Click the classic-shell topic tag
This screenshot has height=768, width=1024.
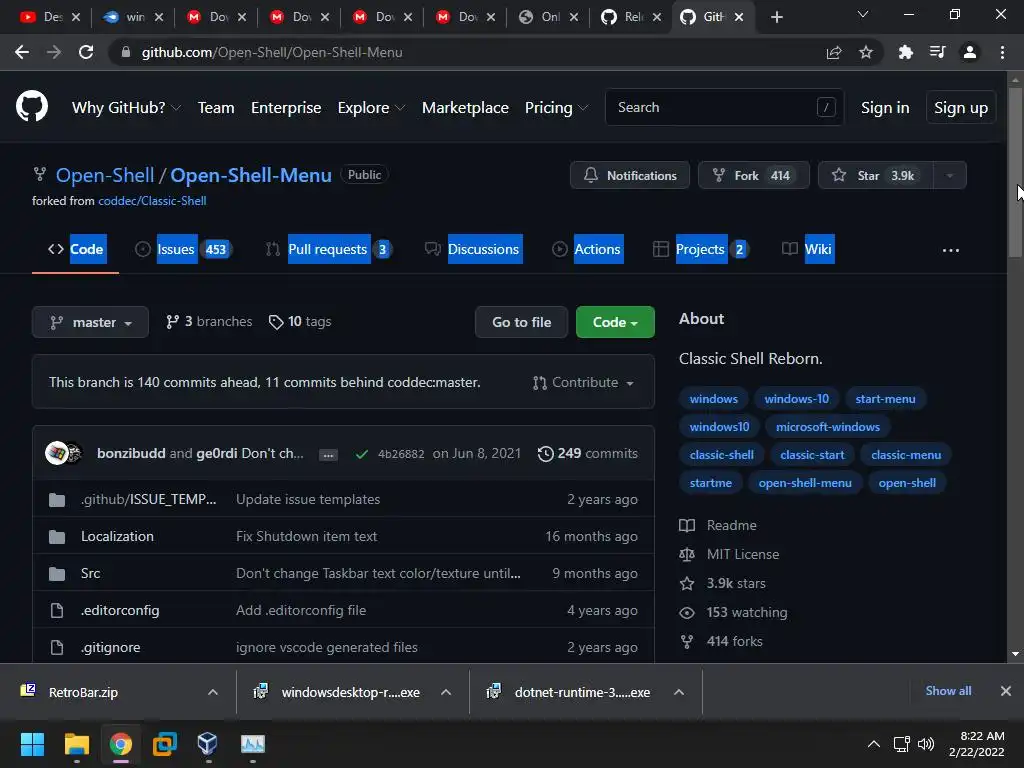click(x=721, y=455)
